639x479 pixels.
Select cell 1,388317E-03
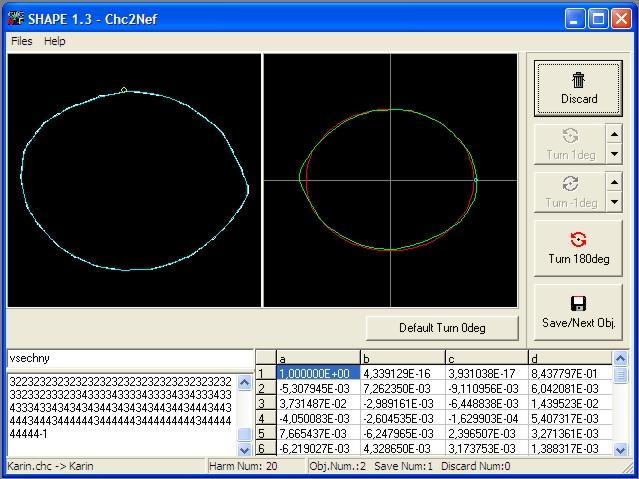click(x=571, y=448)
